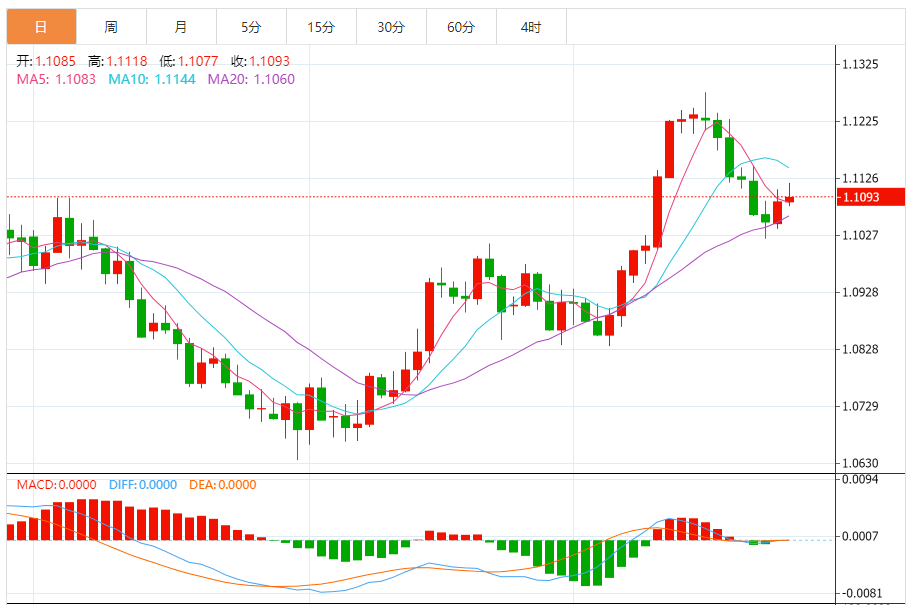Open the 60分 timeframe tab

pyautogui.click(x=461, y=27)
